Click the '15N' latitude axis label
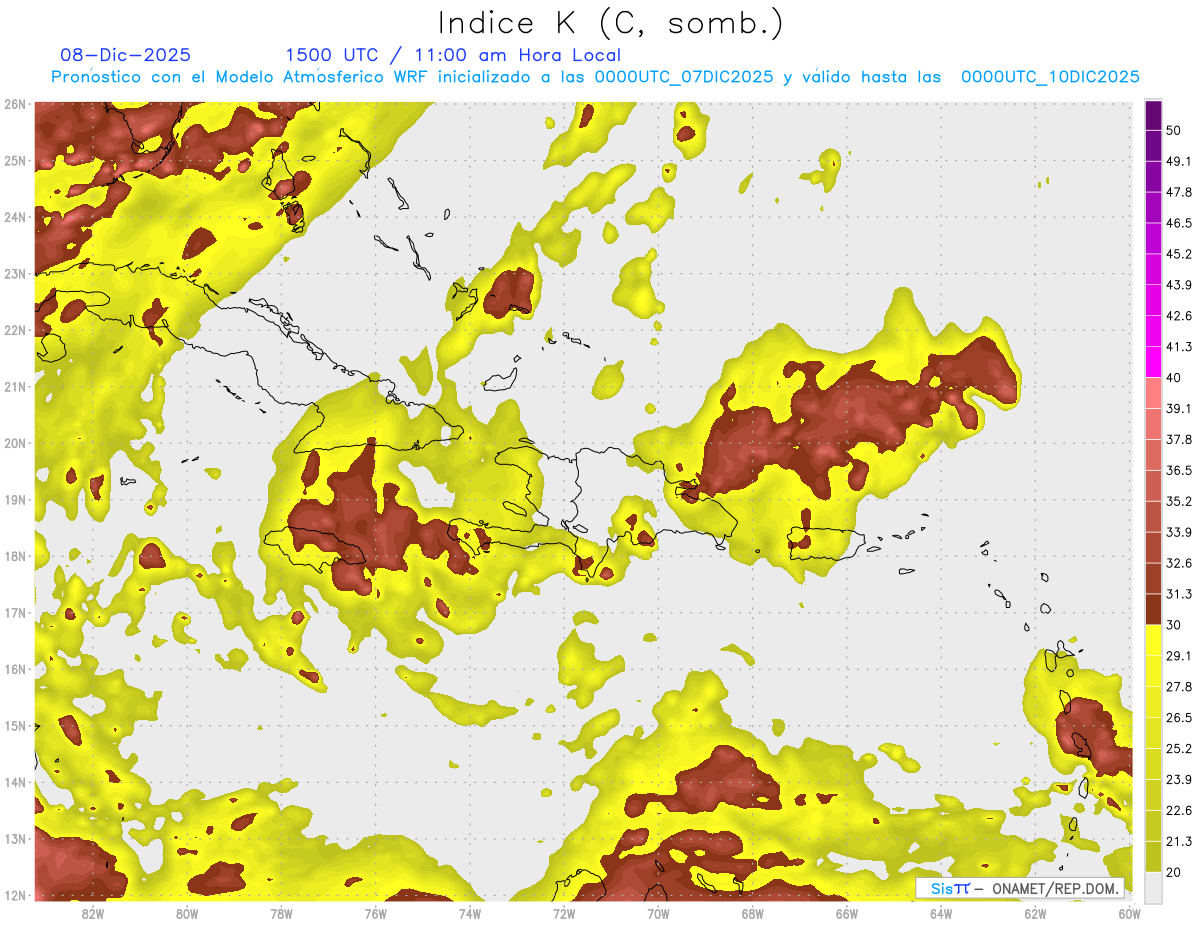Screen dimensions: 1200x927 point(14,726)
